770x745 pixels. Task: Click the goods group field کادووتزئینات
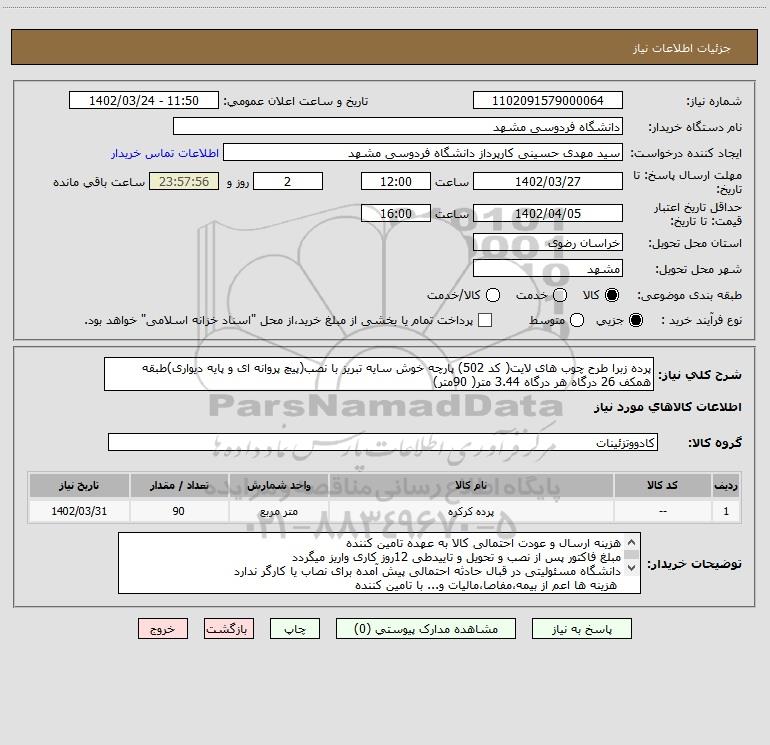(x=383, y=442)
